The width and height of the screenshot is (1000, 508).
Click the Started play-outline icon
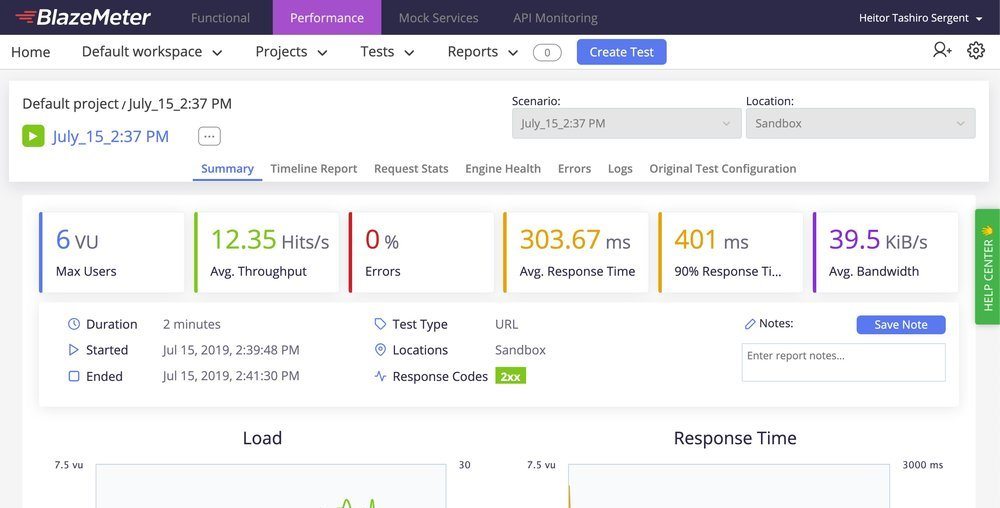[x=73, y=350]
